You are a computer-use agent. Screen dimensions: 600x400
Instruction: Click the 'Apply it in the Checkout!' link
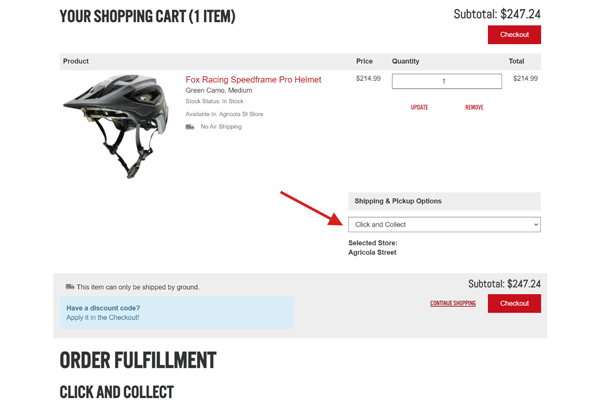(x=103, y=317)
